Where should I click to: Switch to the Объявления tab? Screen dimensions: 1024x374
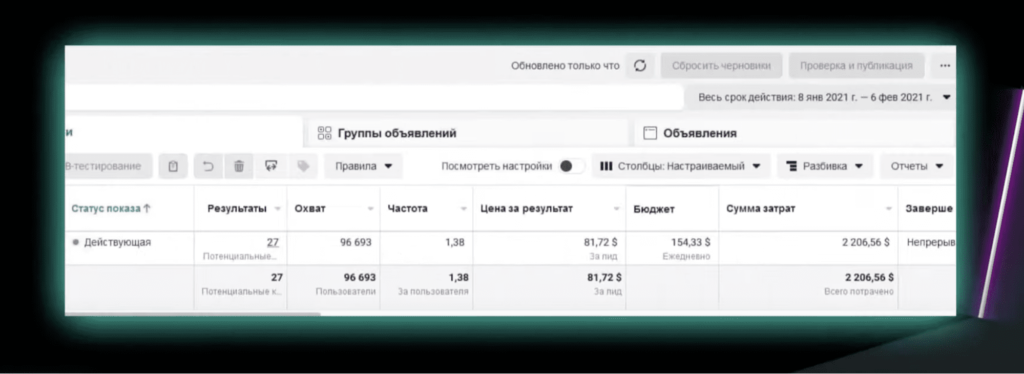tap(793, 133)
